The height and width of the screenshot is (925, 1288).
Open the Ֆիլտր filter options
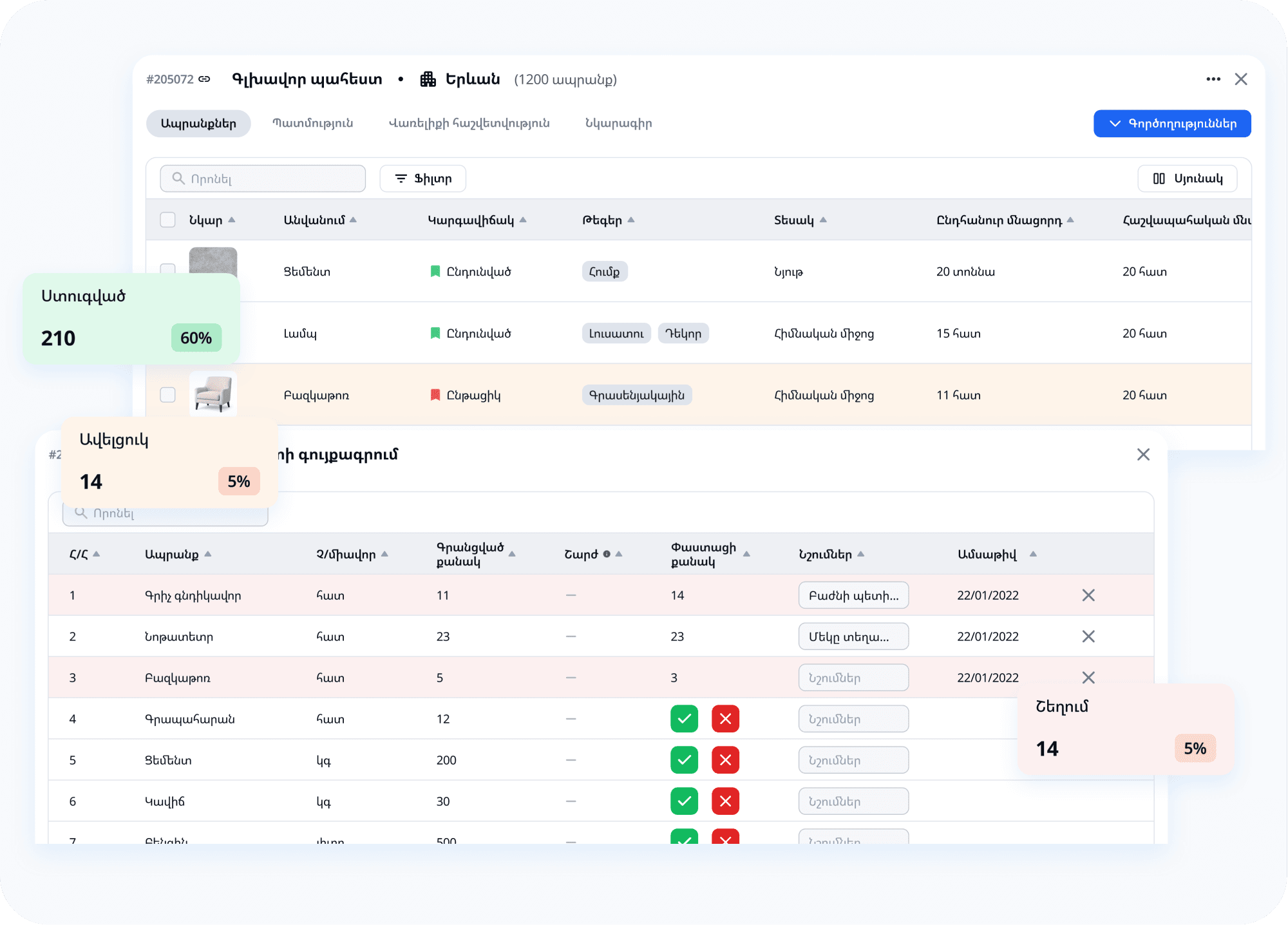pyautogui.click(x=422, y=178)
